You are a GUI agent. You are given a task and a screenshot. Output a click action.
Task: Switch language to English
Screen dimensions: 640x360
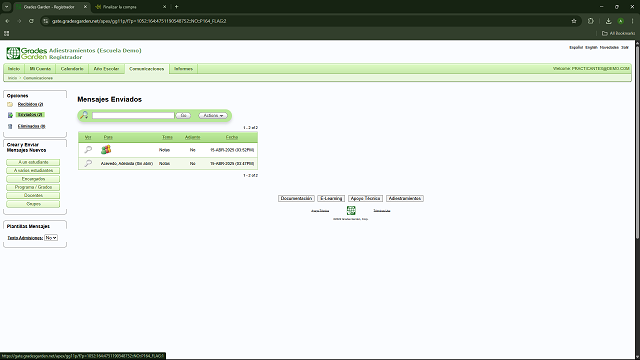click(591, 48)
